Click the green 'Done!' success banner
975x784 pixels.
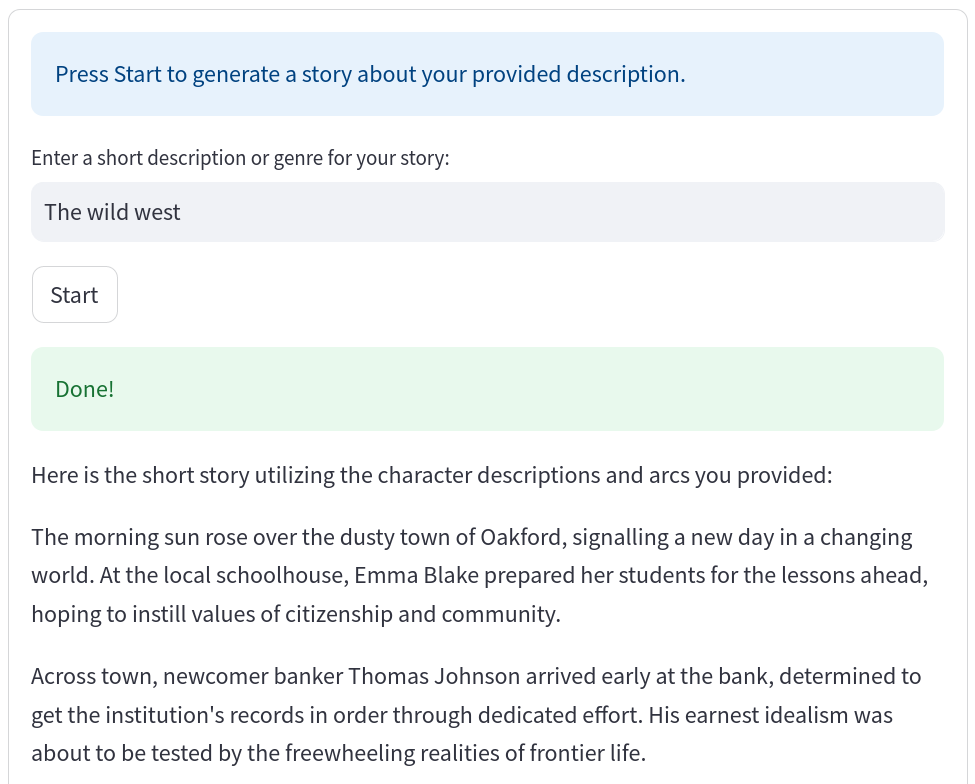488,389
